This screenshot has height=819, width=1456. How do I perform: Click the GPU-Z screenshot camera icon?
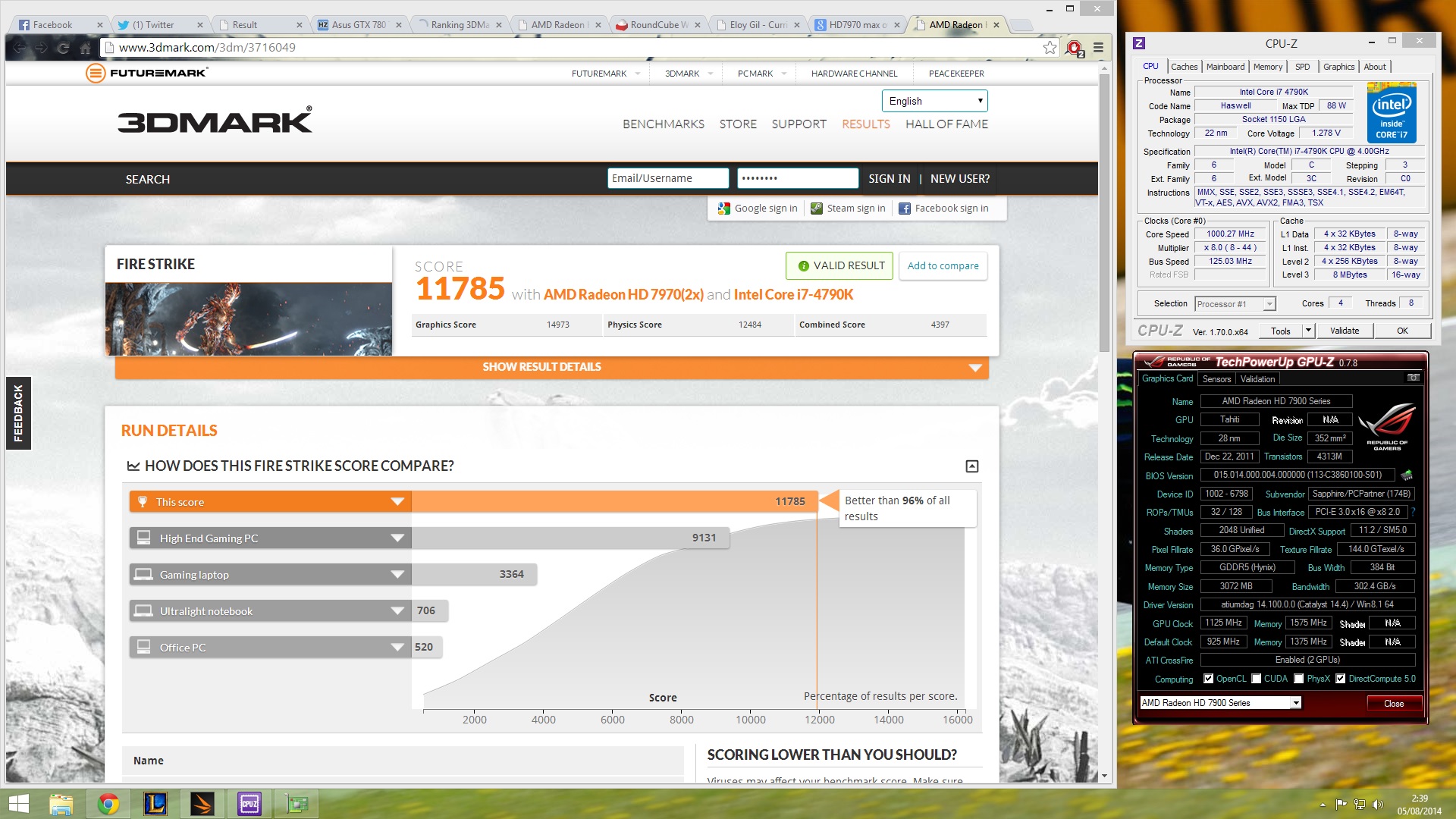[x=1413, y=378]
